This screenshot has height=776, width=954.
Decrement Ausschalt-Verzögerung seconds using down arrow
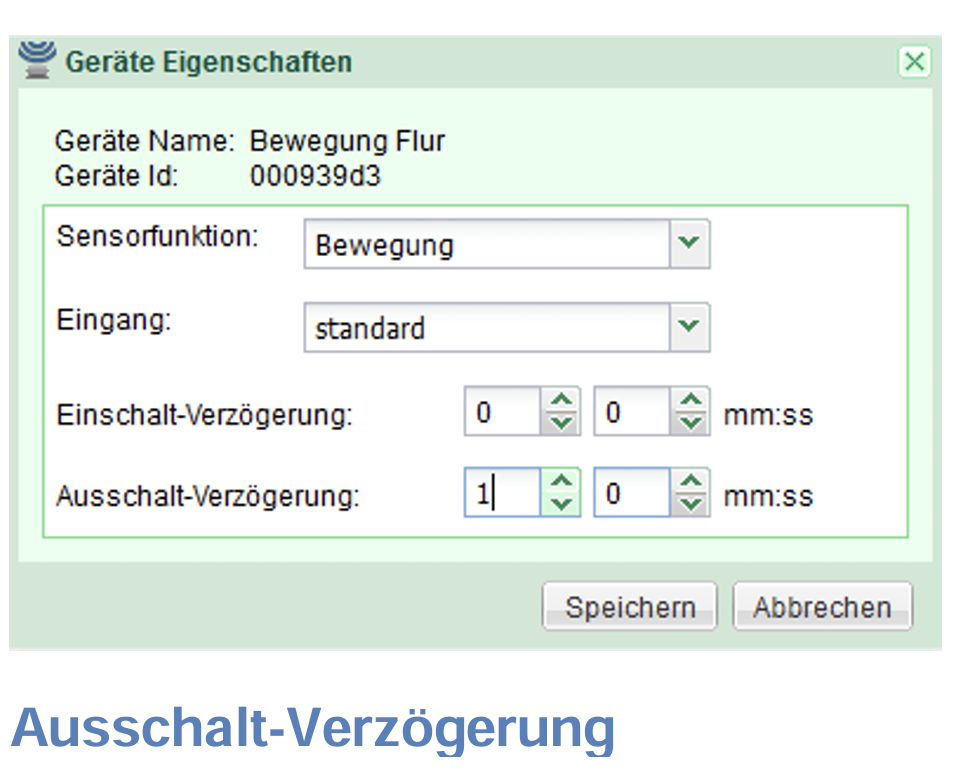tap(690, 505)
